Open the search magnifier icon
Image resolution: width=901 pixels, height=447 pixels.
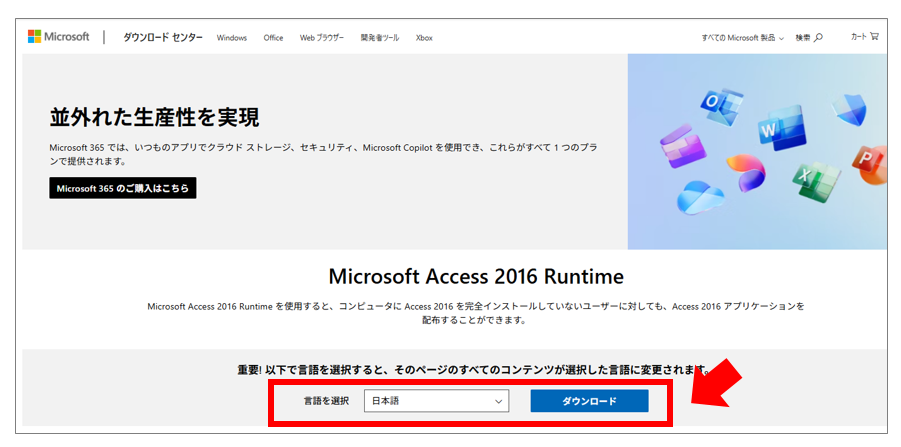(x=818, y=37)
